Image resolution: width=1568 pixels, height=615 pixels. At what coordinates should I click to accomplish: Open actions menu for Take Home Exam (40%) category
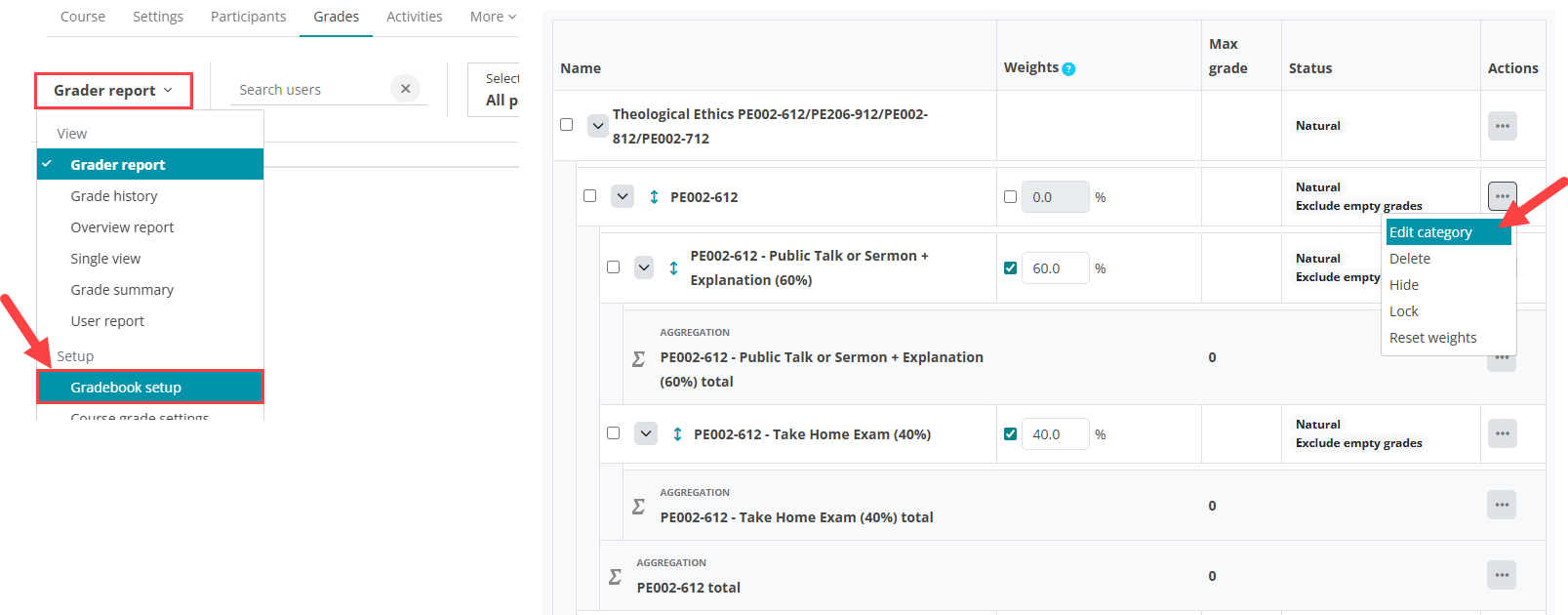[1502, 433]
